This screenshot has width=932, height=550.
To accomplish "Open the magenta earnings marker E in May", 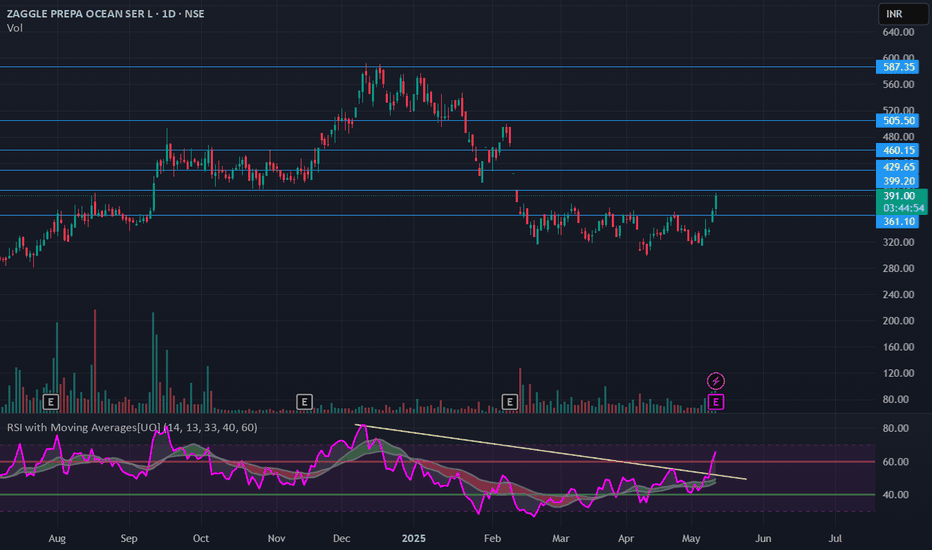I will (x=716, y=402).
